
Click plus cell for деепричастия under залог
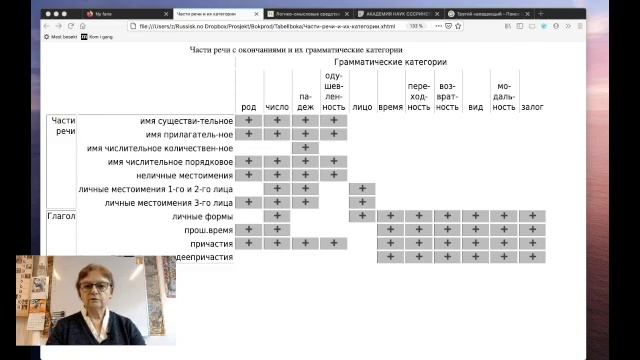coord(532,257)
